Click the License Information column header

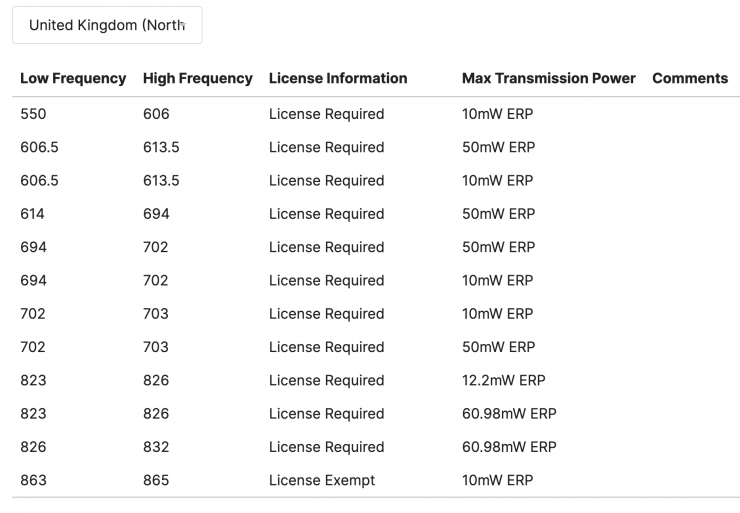338,78
